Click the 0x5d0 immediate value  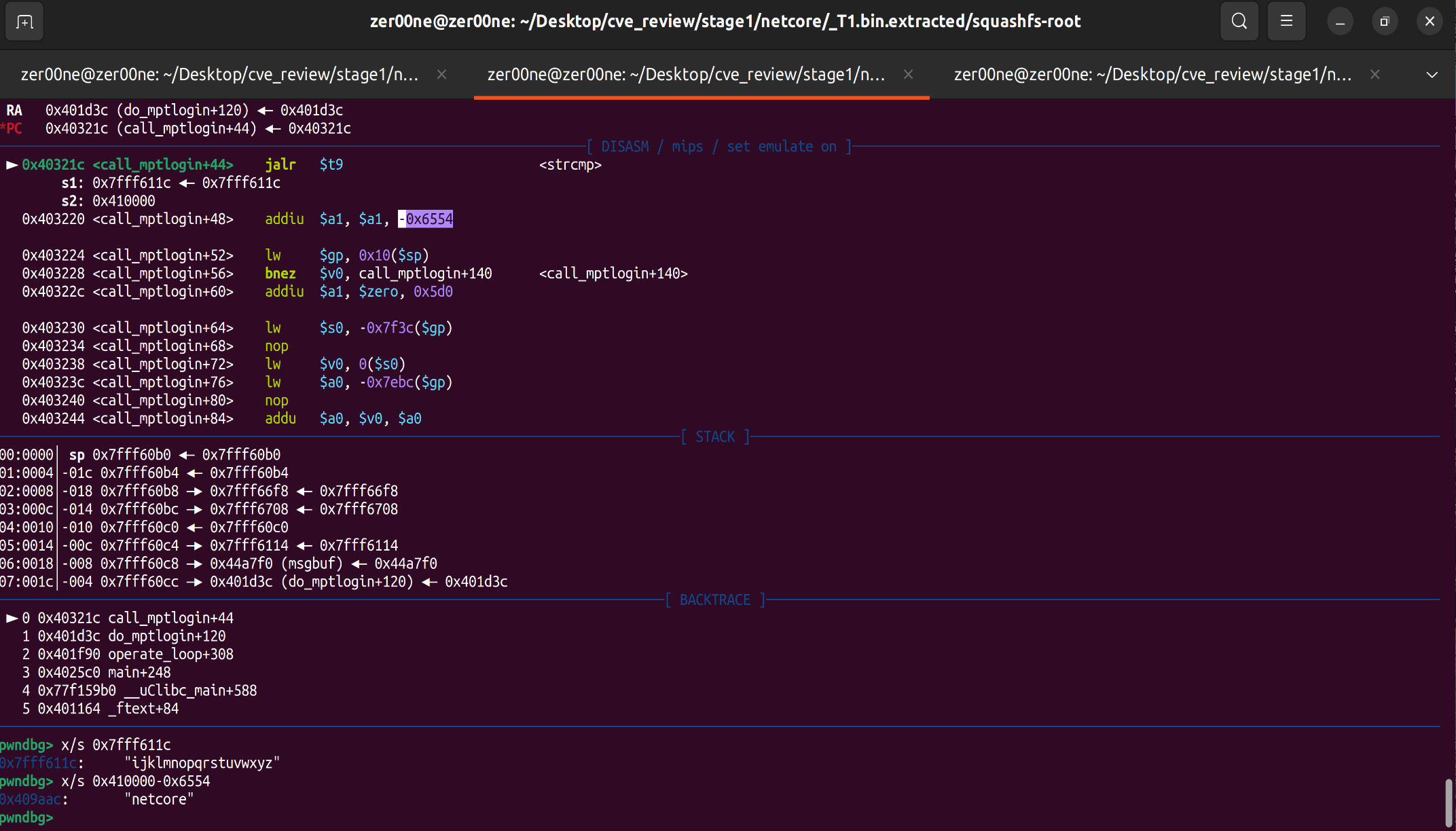tap(433, 292)
